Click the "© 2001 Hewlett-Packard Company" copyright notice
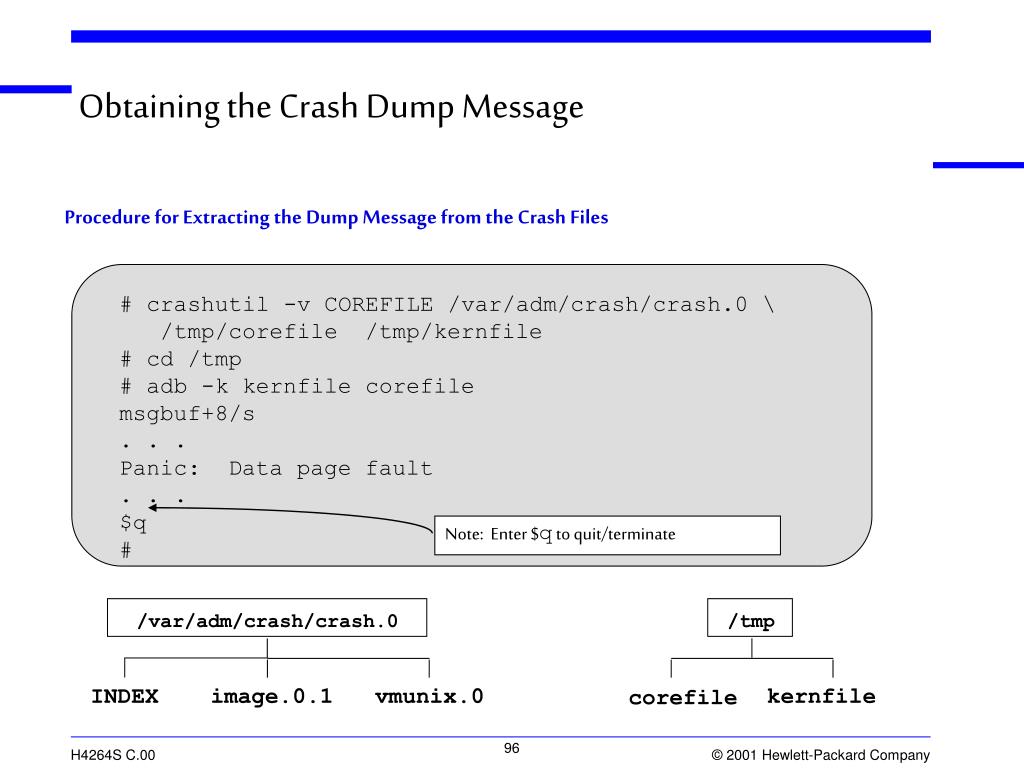The width and height of the screenshot is (1024, 768). click(820, 755)
